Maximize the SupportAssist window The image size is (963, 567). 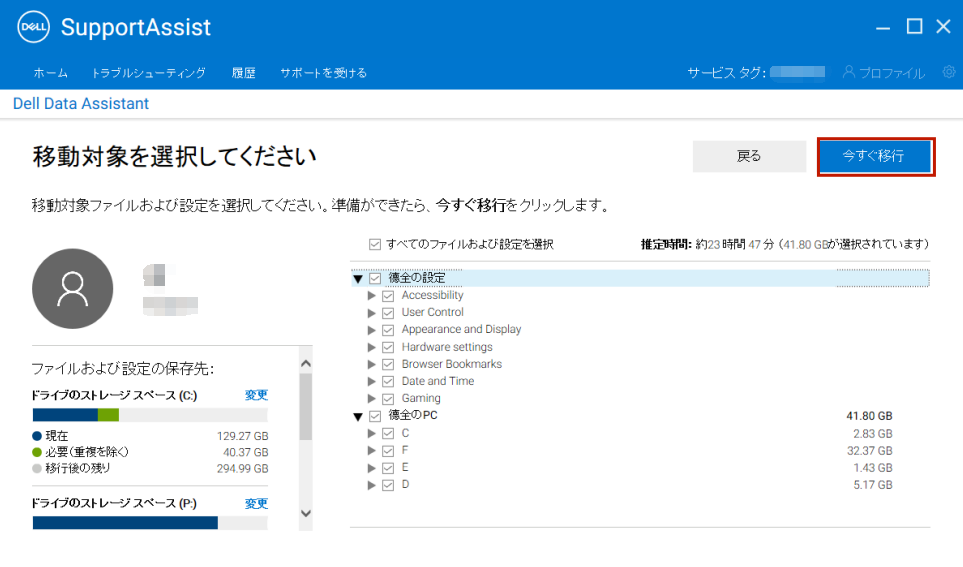(914, 26)
